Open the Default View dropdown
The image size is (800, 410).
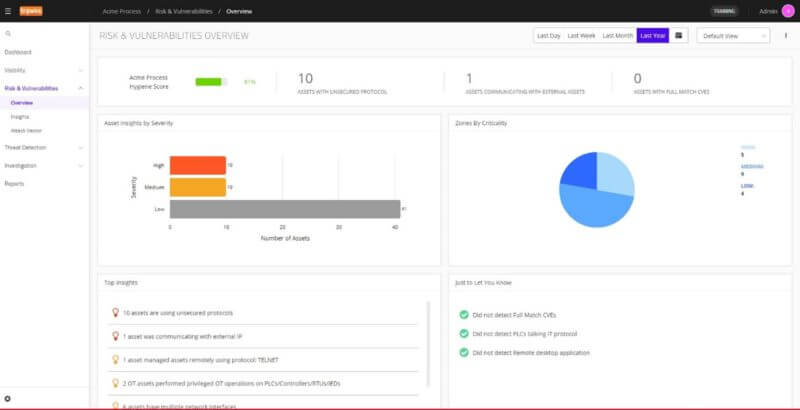(734, 35)
